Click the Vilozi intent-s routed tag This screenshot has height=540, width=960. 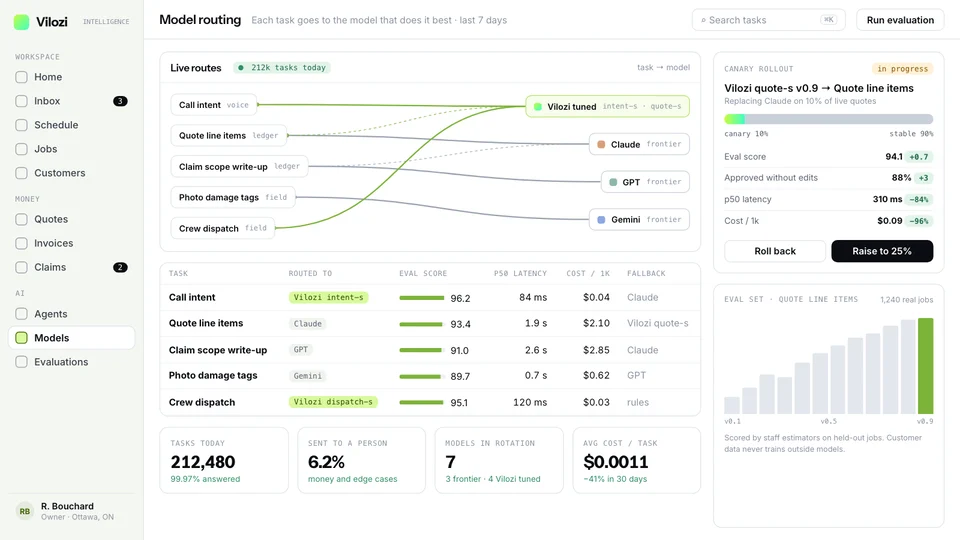328,298
